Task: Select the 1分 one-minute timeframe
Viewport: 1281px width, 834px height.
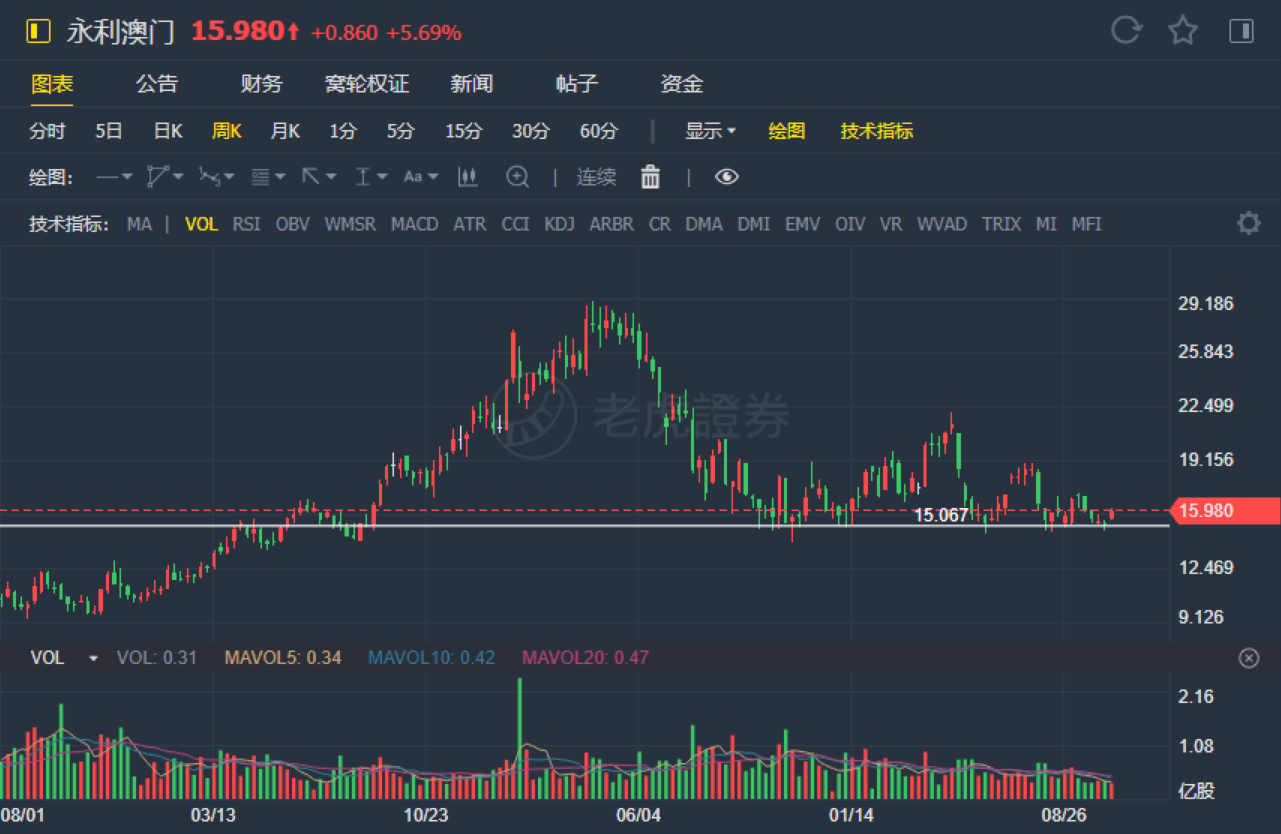Action: (343, 131)
